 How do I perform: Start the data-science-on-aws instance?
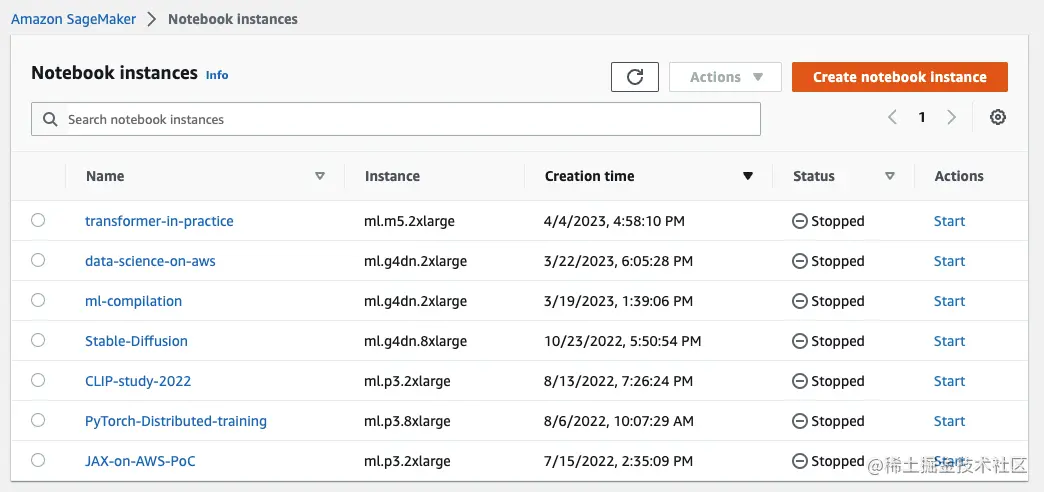click(949, 261)
